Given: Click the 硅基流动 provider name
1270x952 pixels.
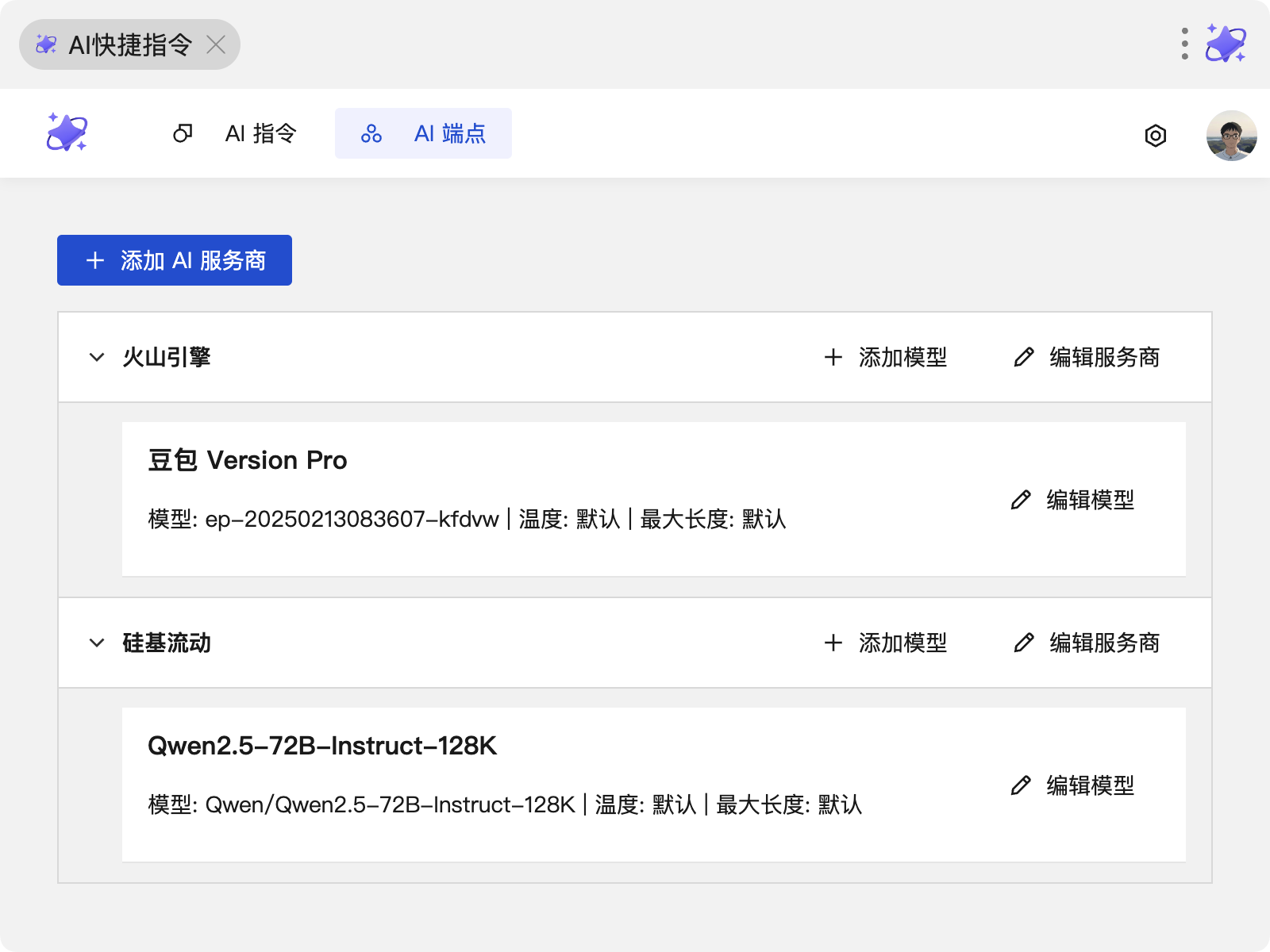Looking at the screenshot, I should click(167, 643).
